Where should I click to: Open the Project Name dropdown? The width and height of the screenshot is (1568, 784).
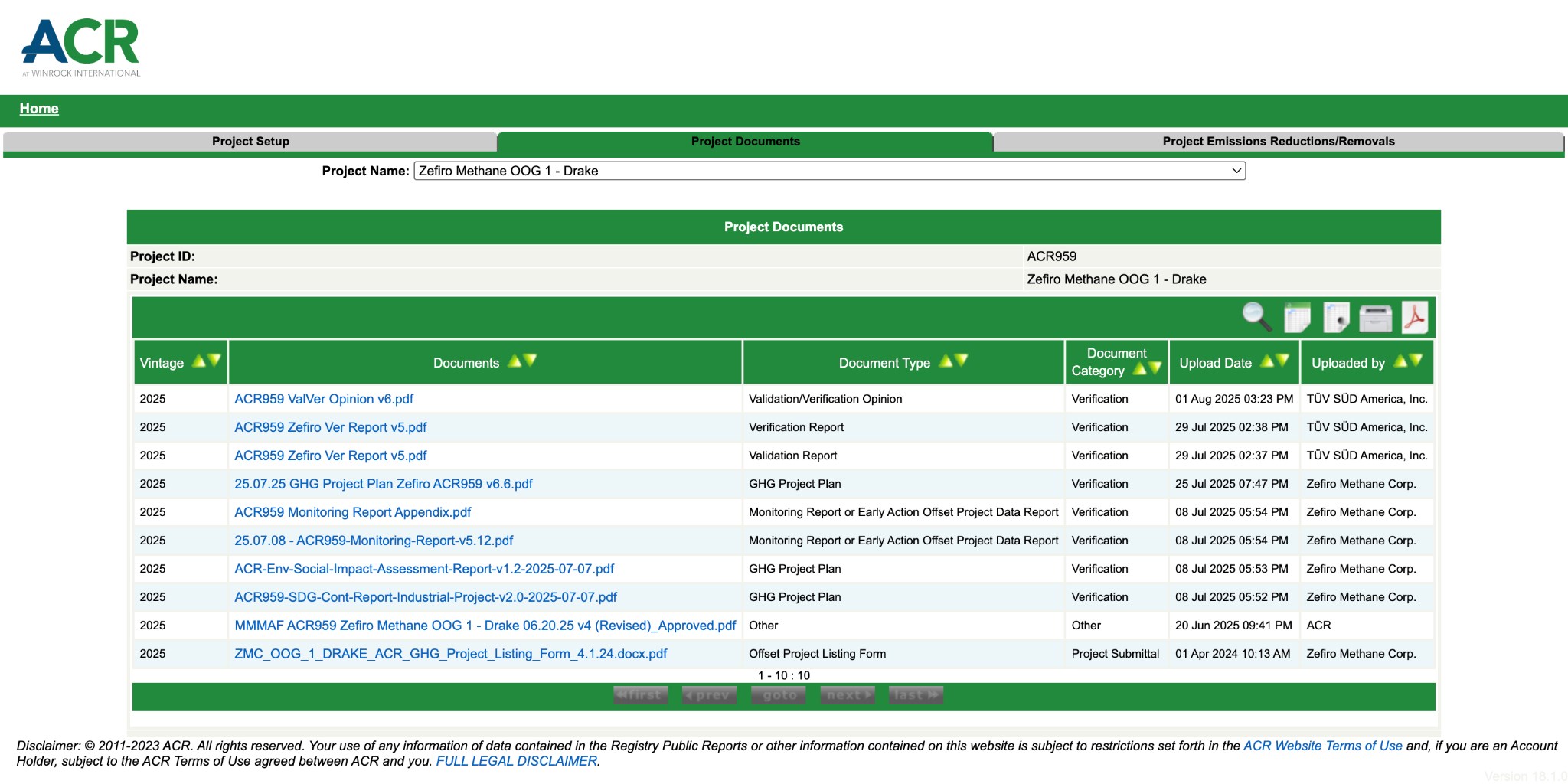tap(830, 171)
